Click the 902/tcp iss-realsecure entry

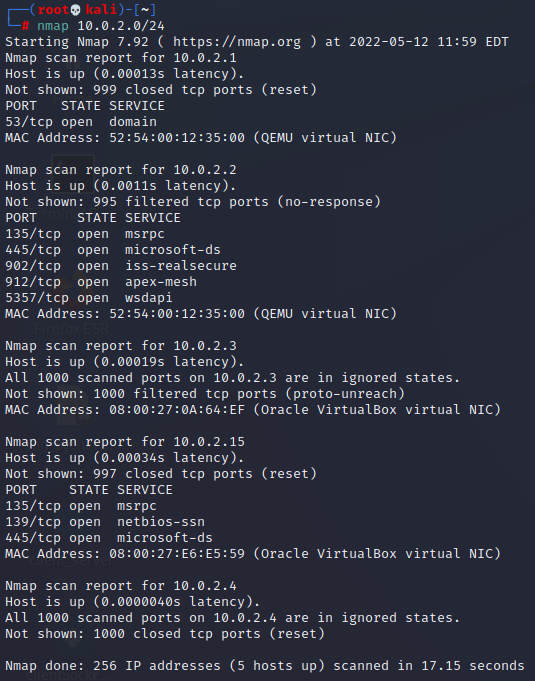121,266
